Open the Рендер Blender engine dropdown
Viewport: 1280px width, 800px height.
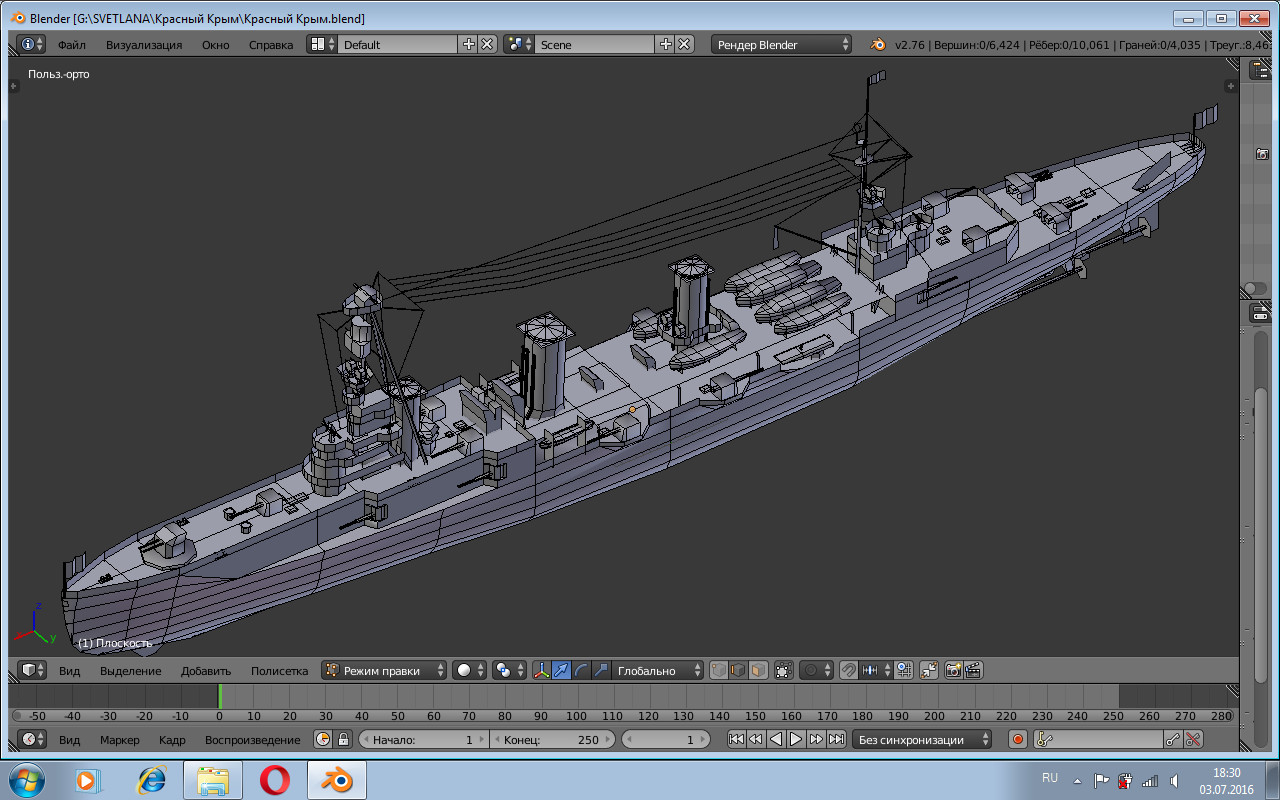(782, 44)
